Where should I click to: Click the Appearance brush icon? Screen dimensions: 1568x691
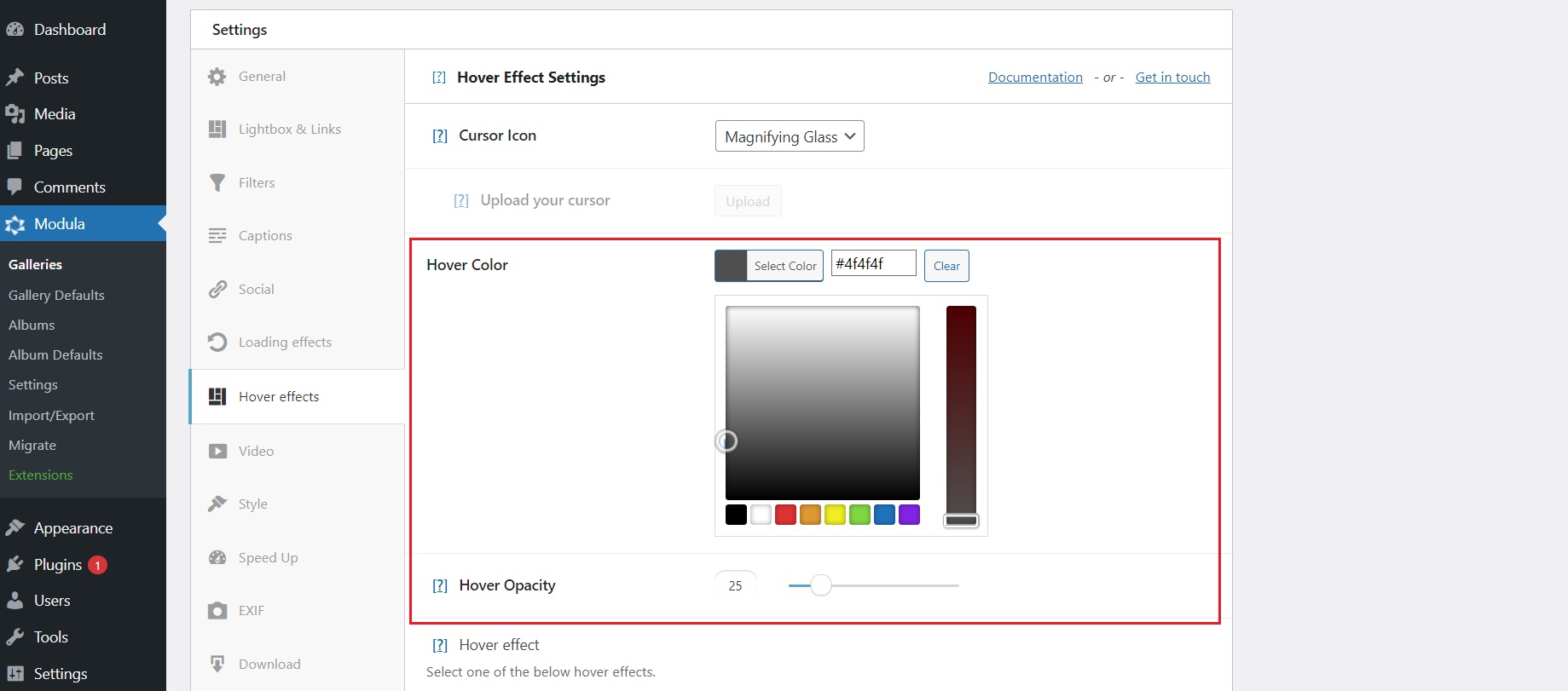[x=14, y=528]
